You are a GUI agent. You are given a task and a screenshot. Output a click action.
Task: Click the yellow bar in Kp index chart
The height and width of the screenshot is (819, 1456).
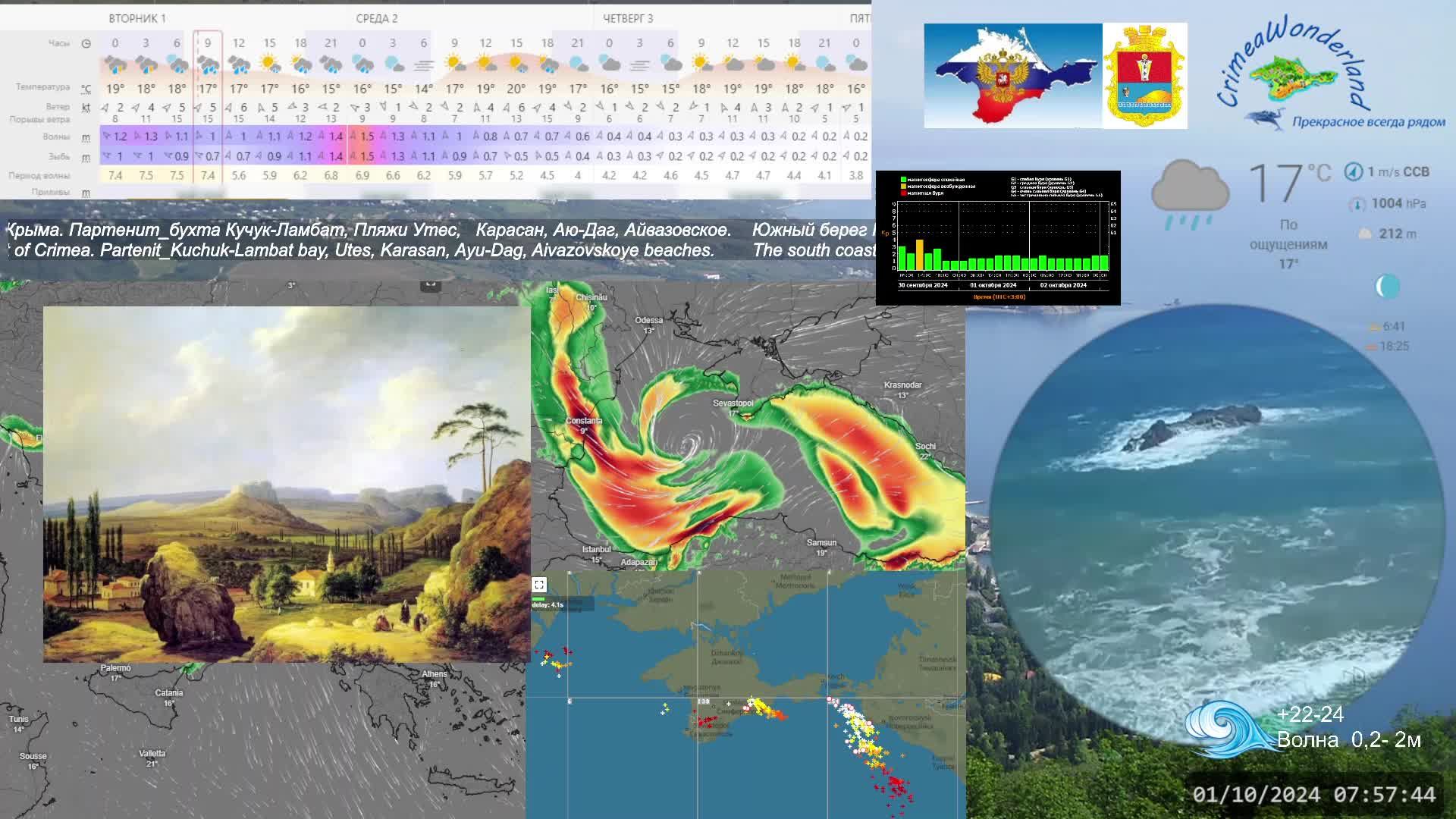[920, 254]
